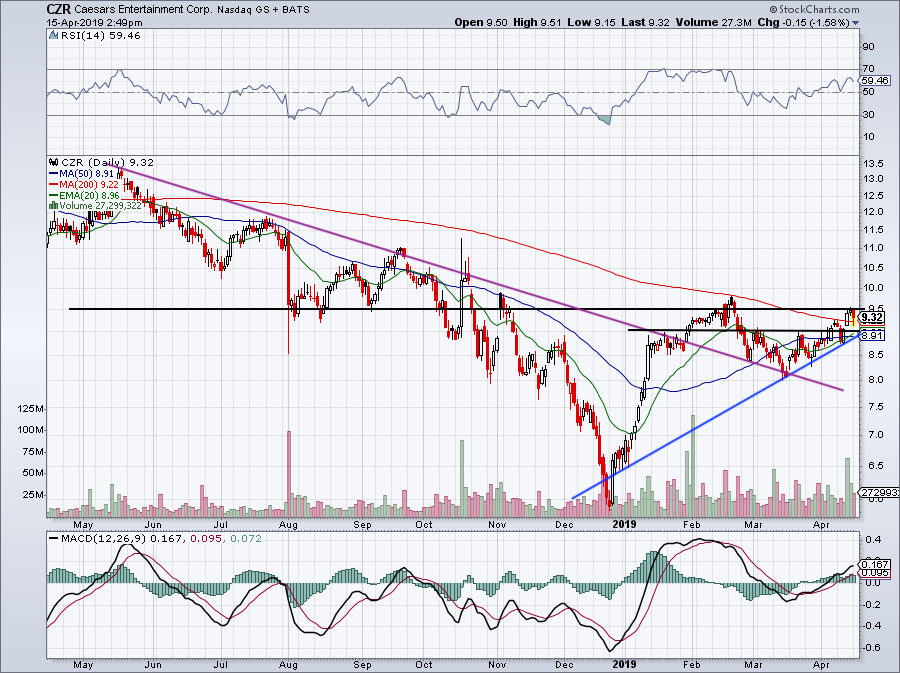This screenshot has height=673, width=900.
Task: Click the -0.6 level on MACD axis
Action: (873, 647)
